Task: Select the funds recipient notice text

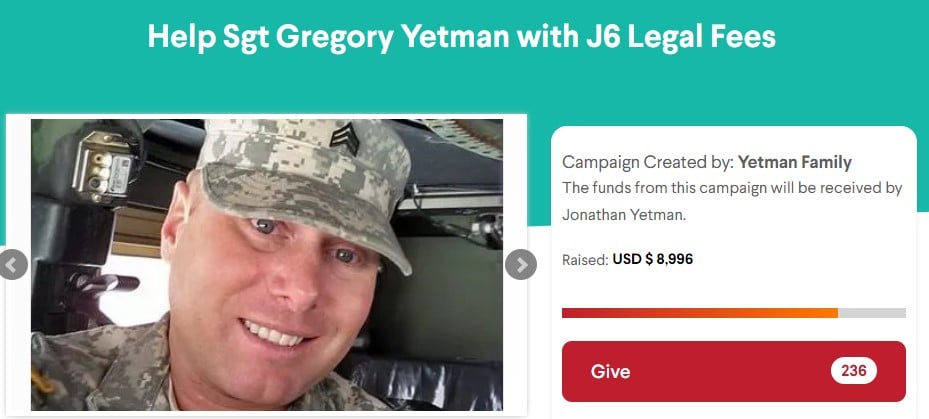Action: coord(732,201)
